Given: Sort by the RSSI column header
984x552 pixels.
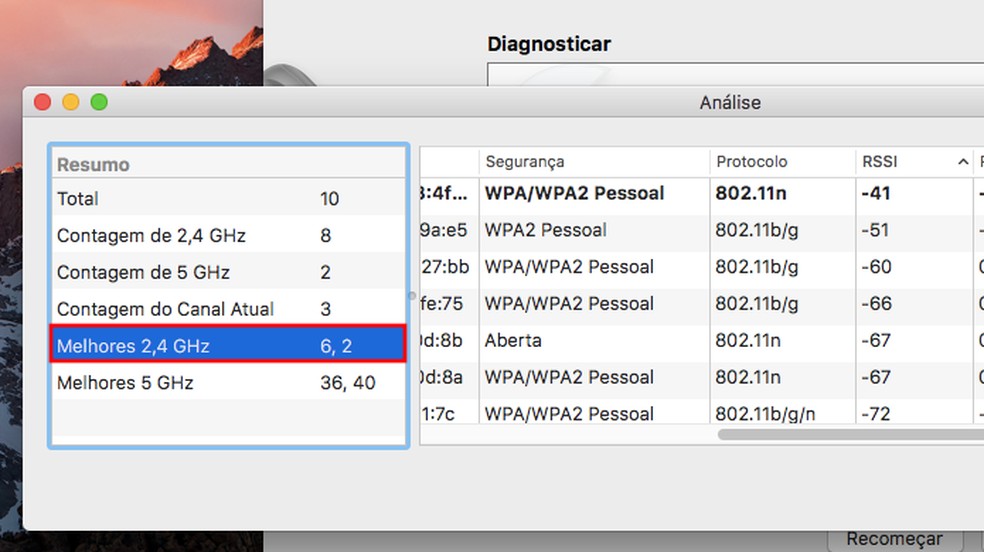Looking at the screenshot, I should [914, 162].
